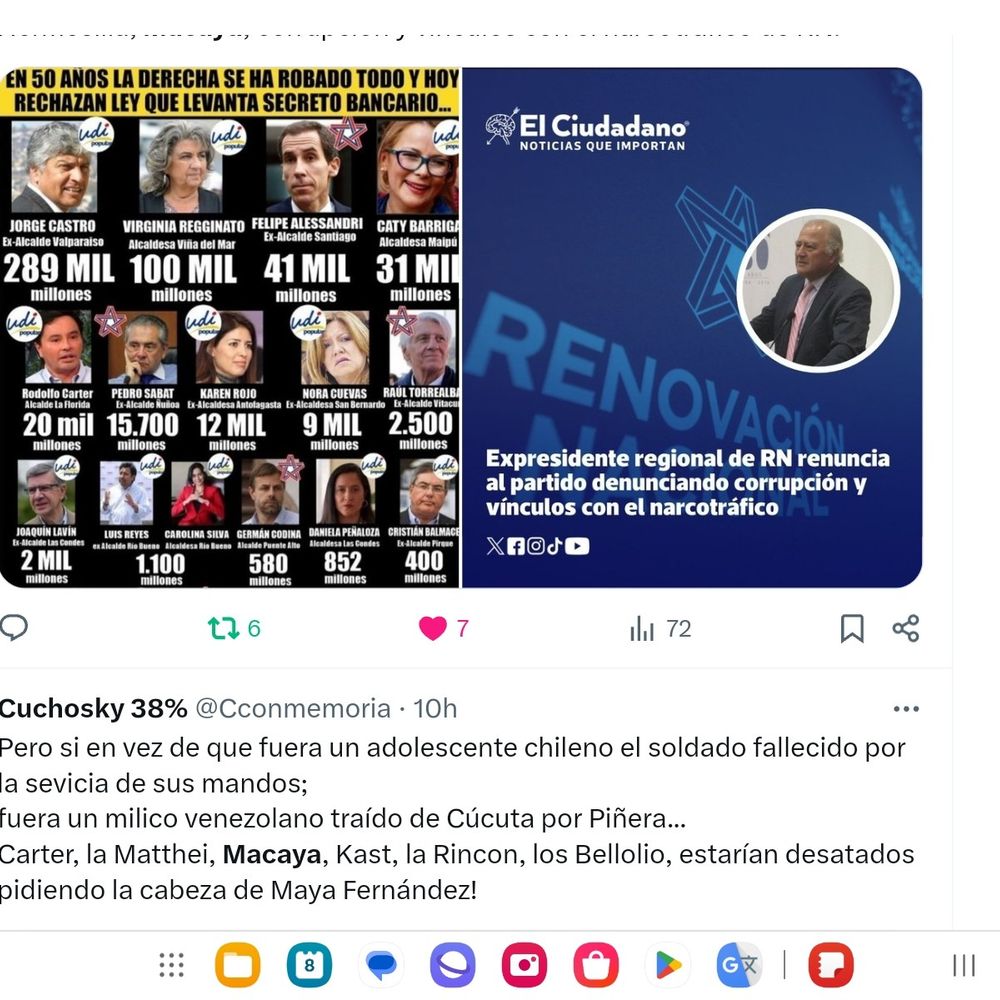
Task: View analytics showing 72 views
Action: (x=660, y=629)
